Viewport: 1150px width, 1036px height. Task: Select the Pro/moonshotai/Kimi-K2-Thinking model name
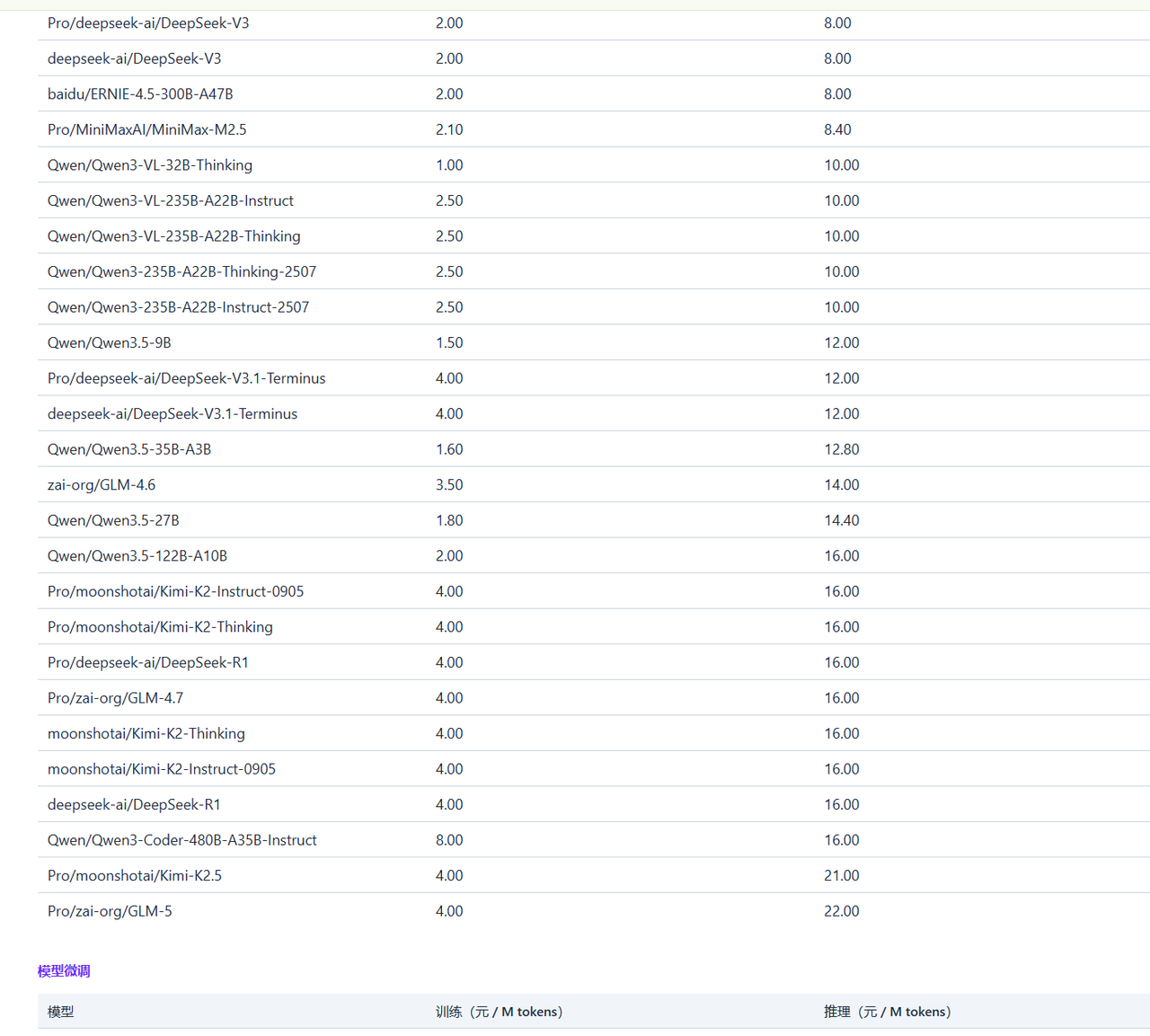point(160,627)
